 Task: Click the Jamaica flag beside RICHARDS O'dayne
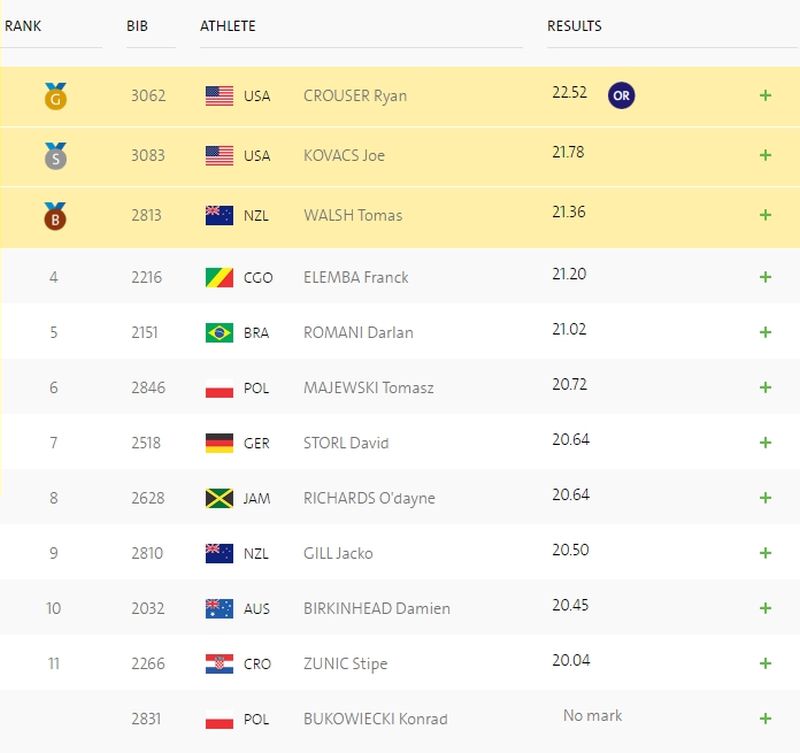coord(219,498)
